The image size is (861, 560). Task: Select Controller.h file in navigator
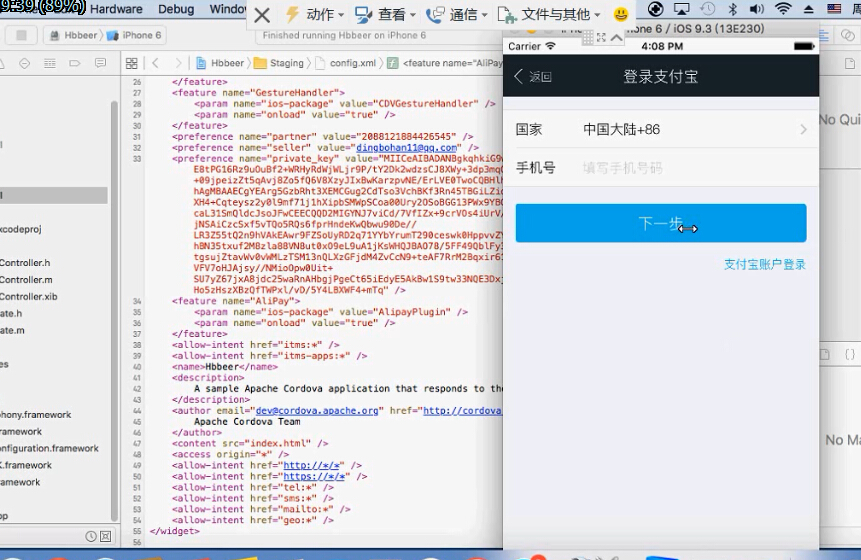point(25,263)
